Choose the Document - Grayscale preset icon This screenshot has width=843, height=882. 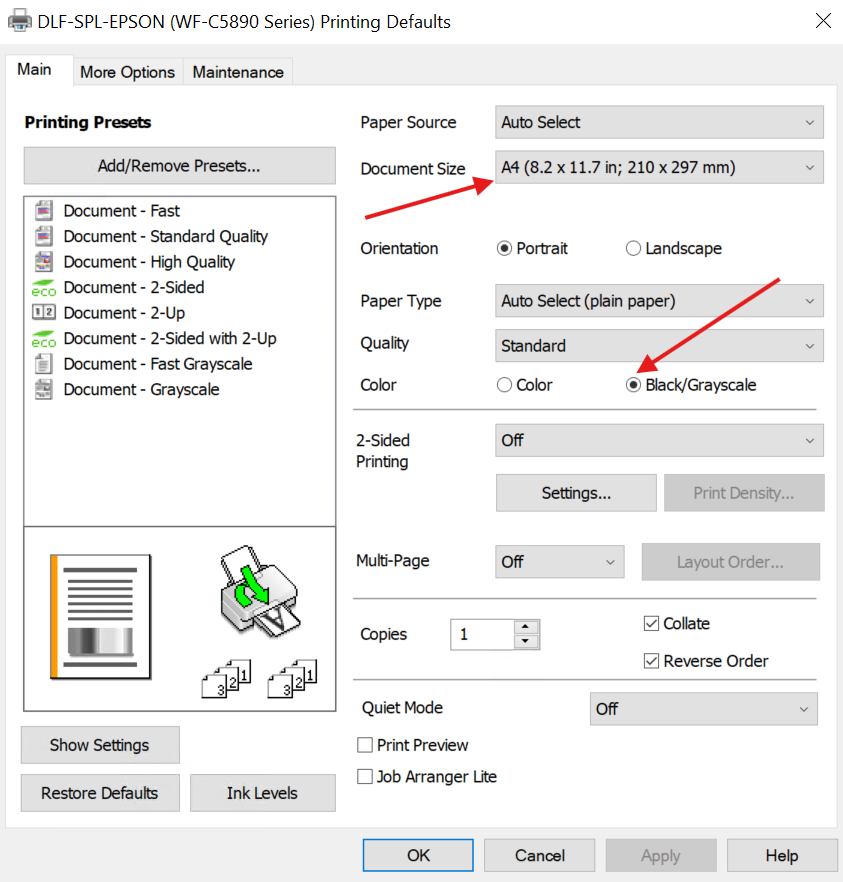[x=43, y=390]
